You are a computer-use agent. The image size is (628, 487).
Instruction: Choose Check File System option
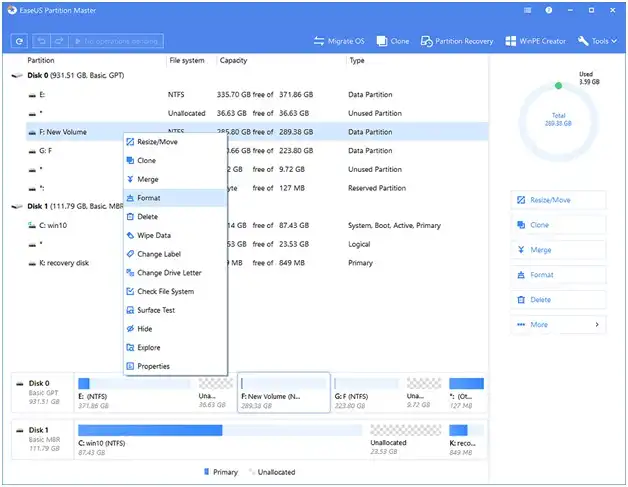click(175, 291)
